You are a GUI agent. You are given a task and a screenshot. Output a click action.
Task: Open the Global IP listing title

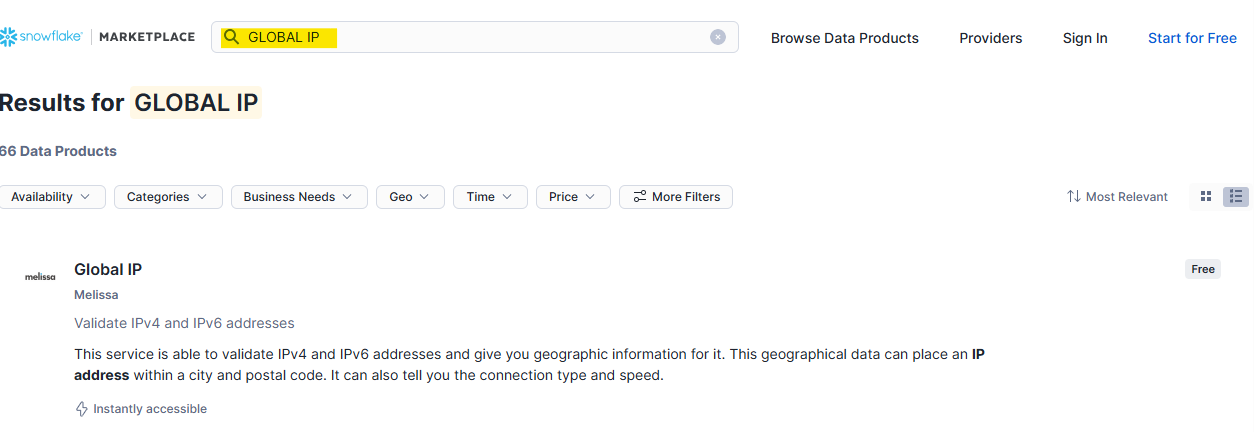[x=108, y=270]
